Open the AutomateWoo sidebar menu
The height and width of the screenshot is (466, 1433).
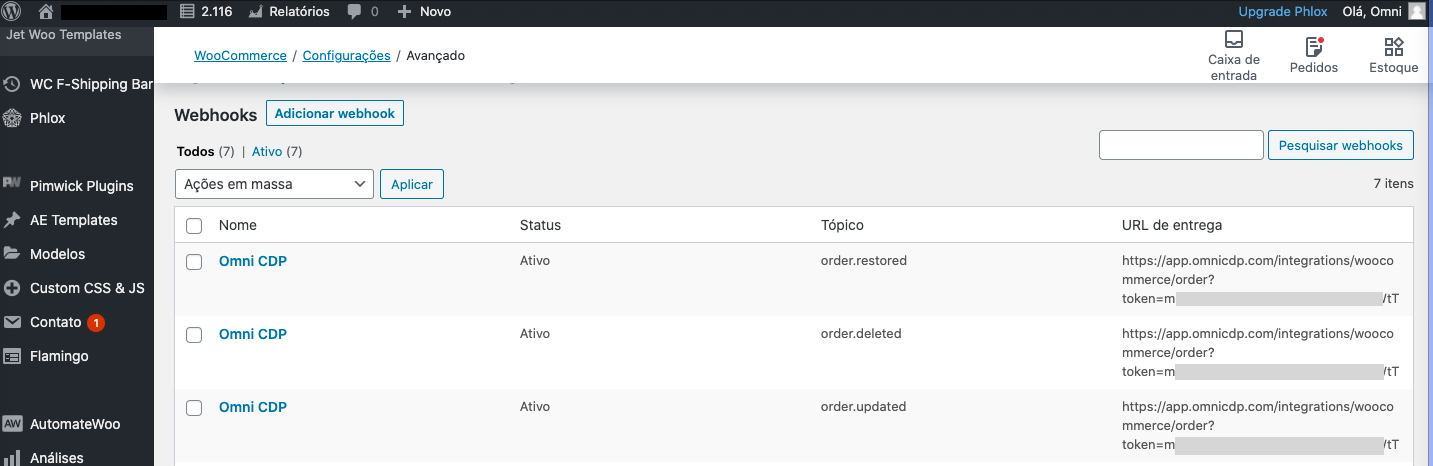pyautogui.click(x=77, y=424)
